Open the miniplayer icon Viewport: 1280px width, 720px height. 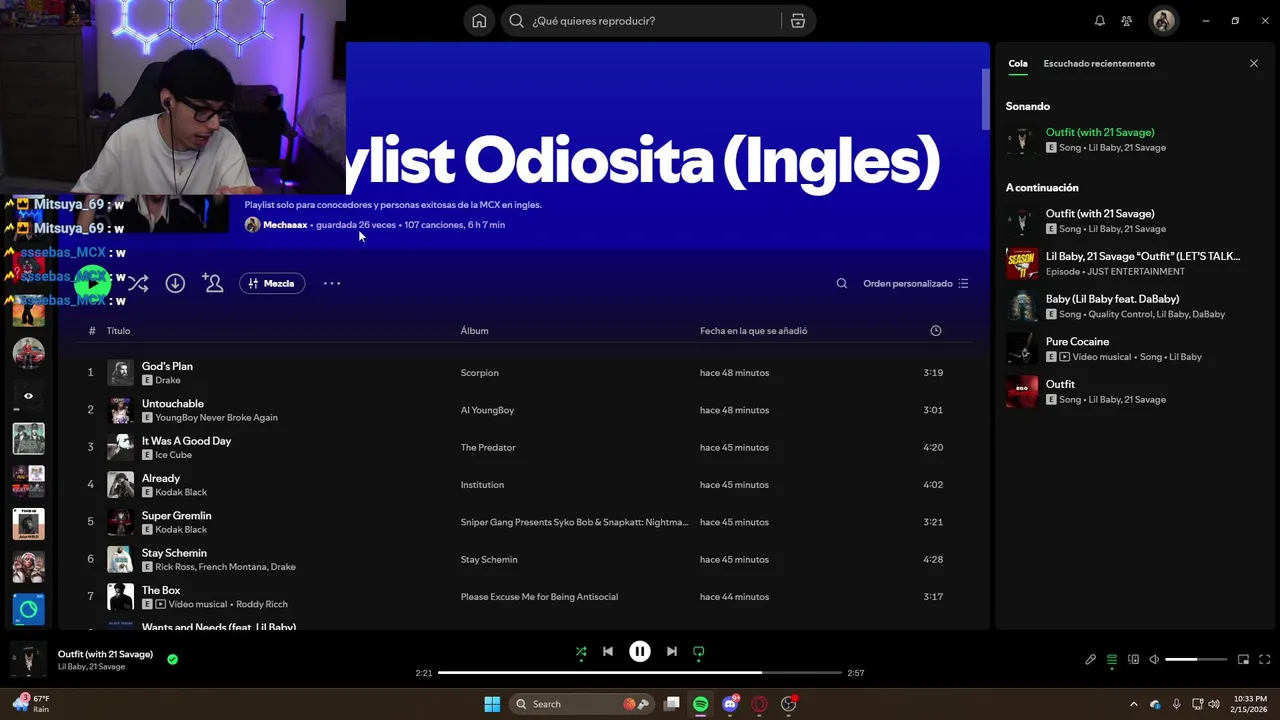[1243, 660]
